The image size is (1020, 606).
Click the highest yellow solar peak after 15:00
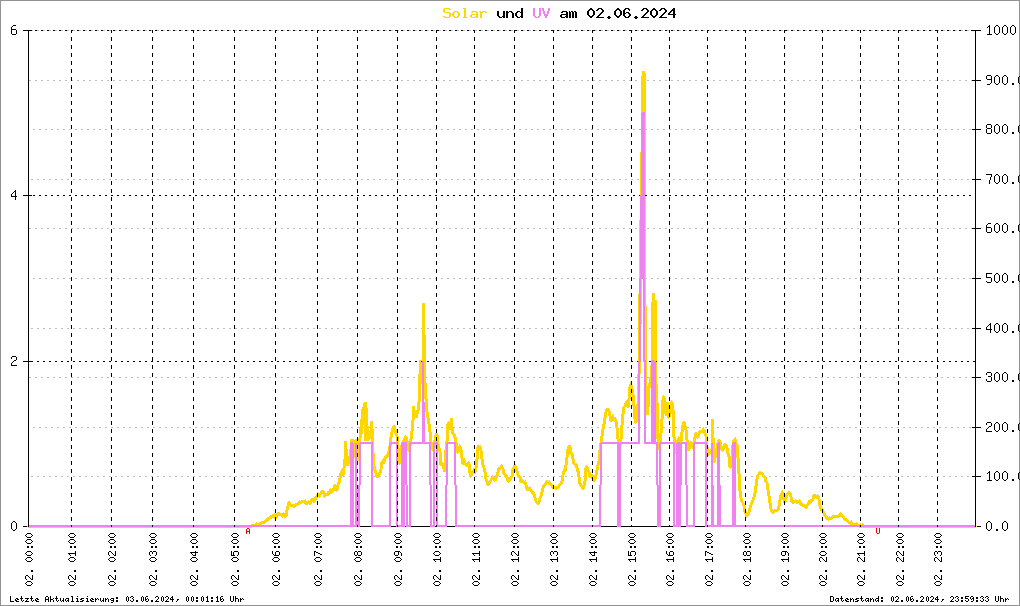(x=643, y=73)
